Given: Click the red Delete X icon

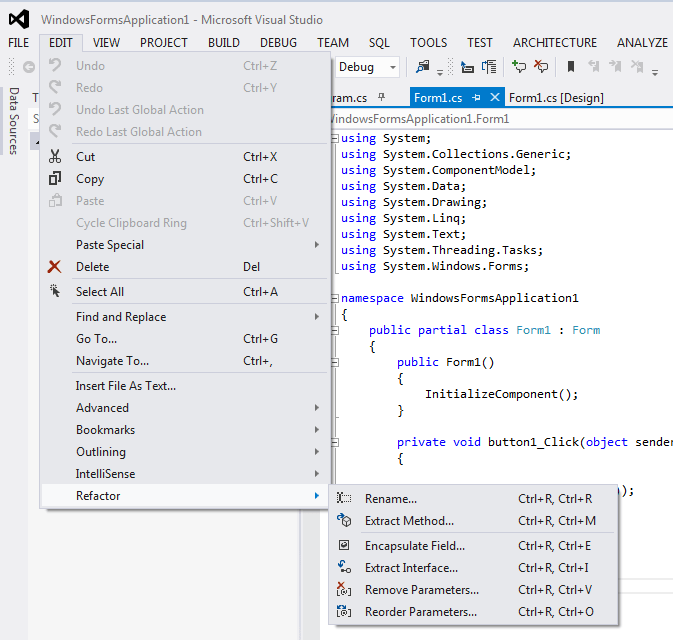Looking at the screenshot, I should [55, 267].
